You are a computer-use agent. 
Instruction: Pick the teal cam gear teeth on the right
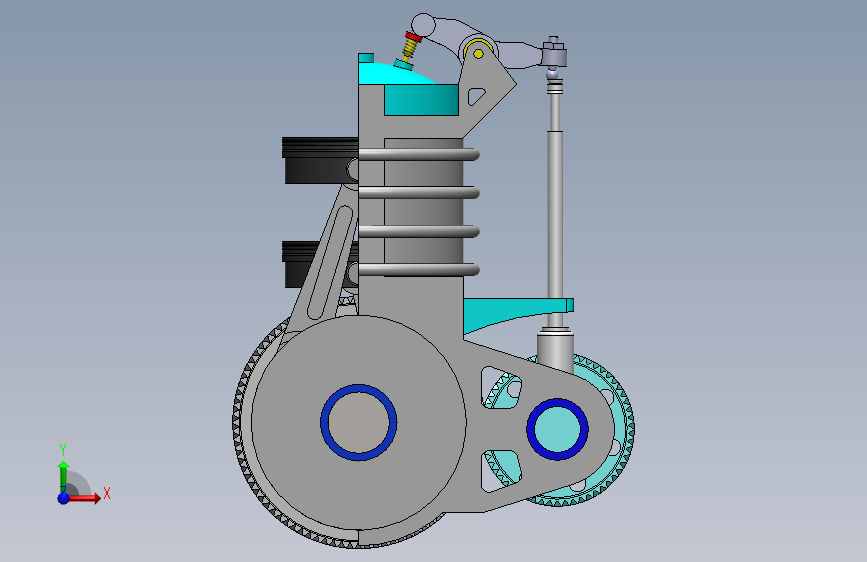[628, 429]
